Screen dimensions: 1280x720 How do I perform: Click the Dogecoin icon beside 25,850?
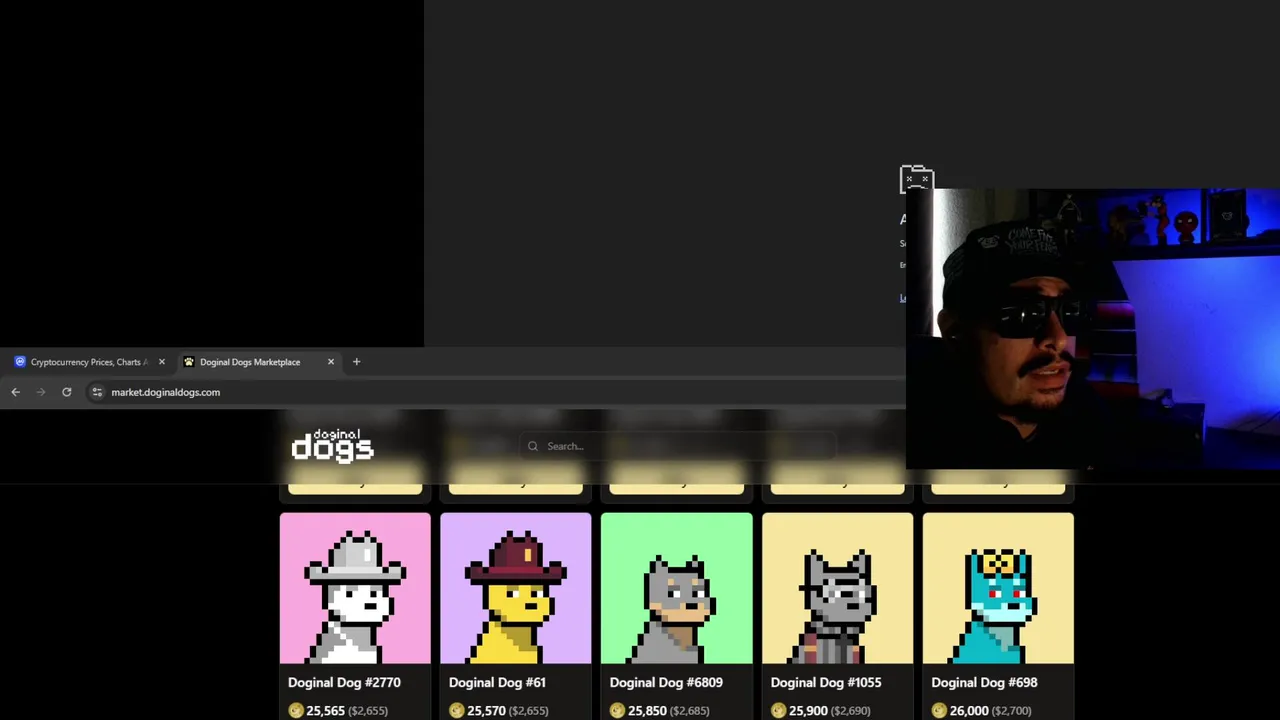[x=618, y=710]
